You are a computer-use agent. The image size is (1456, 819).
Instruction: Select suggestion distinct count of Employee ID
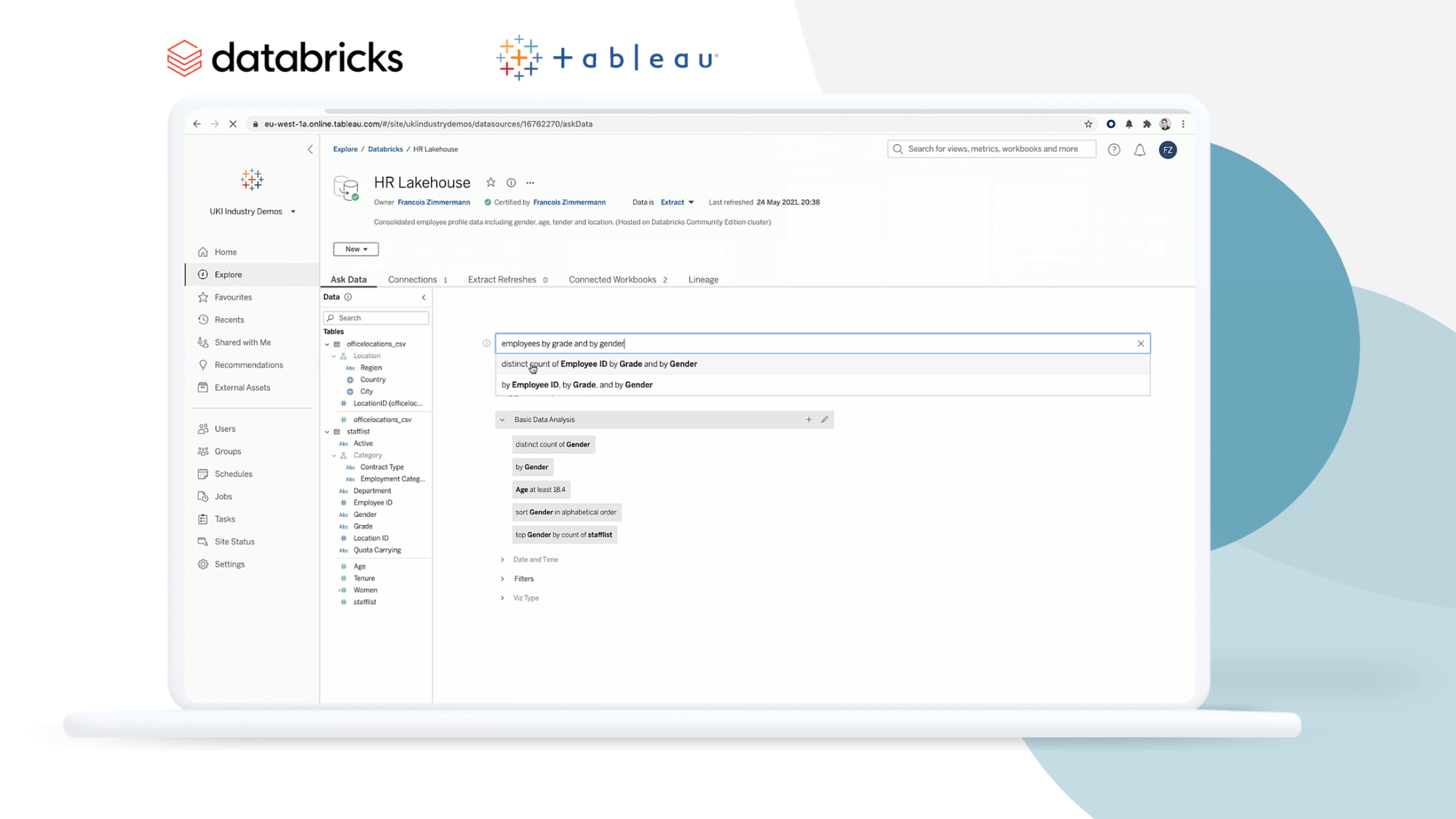pos(599,364)
